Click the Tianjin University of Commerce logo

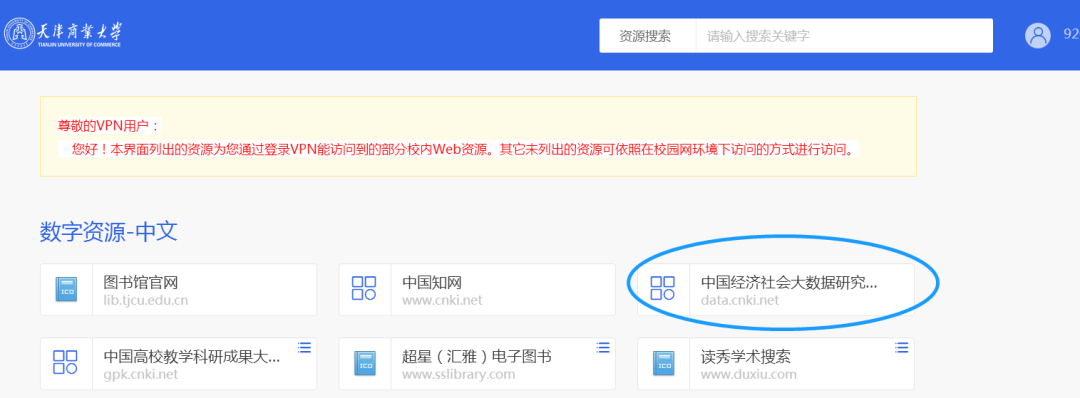(x=63, y=33)
